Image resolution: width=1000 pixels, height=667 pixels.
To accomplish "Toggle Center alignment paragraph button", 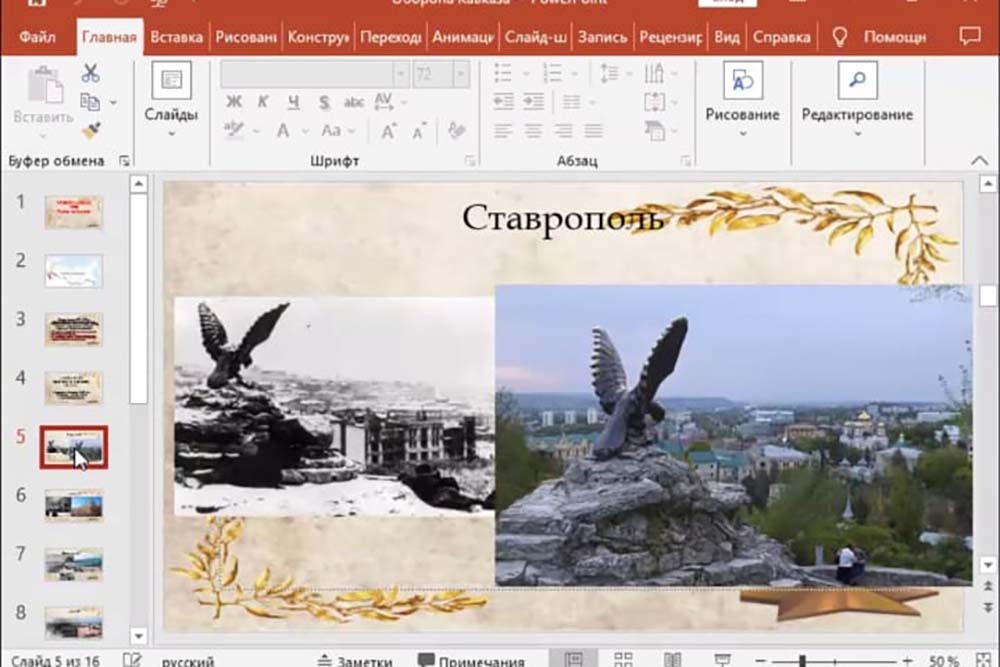I will pyautogui.click(x=533, y=131).
